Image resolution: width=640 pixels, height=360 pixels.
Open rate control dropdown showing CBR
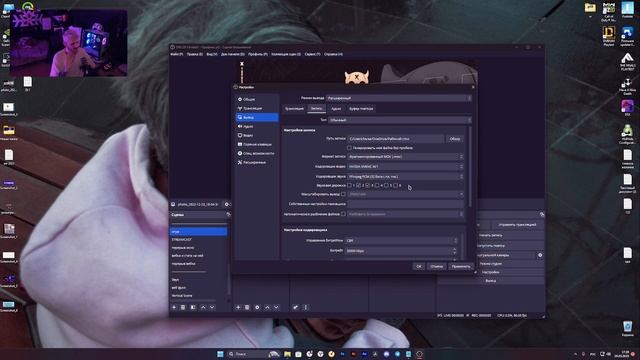(402, 240)
